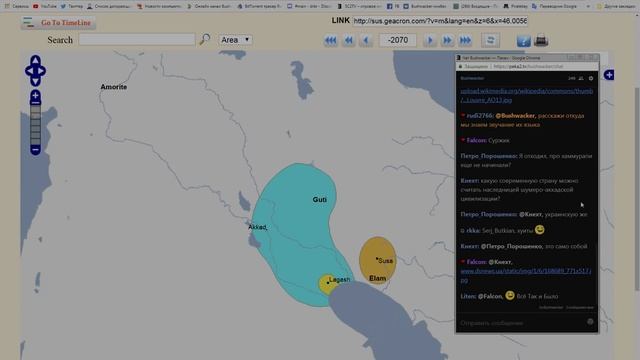Click username Falcon in the Сурожик message

pos(476,140)
